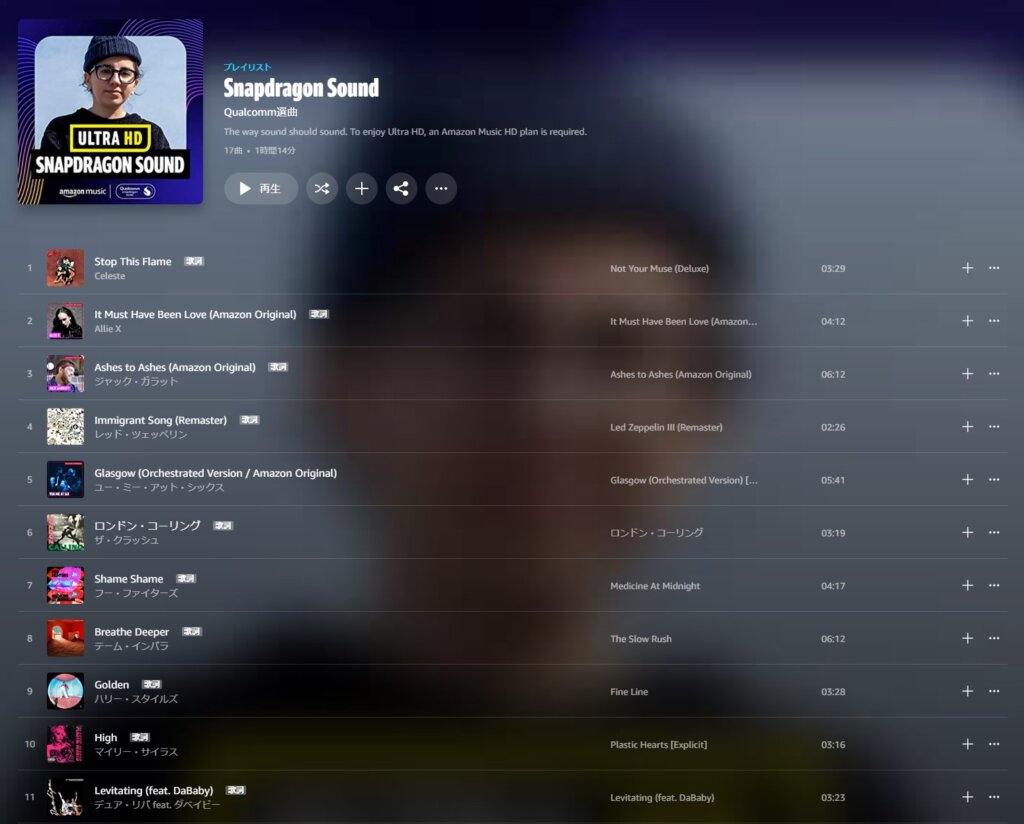Add Golden to library
This screenshot has width=1024, height=824.
[x=967, y=691]
